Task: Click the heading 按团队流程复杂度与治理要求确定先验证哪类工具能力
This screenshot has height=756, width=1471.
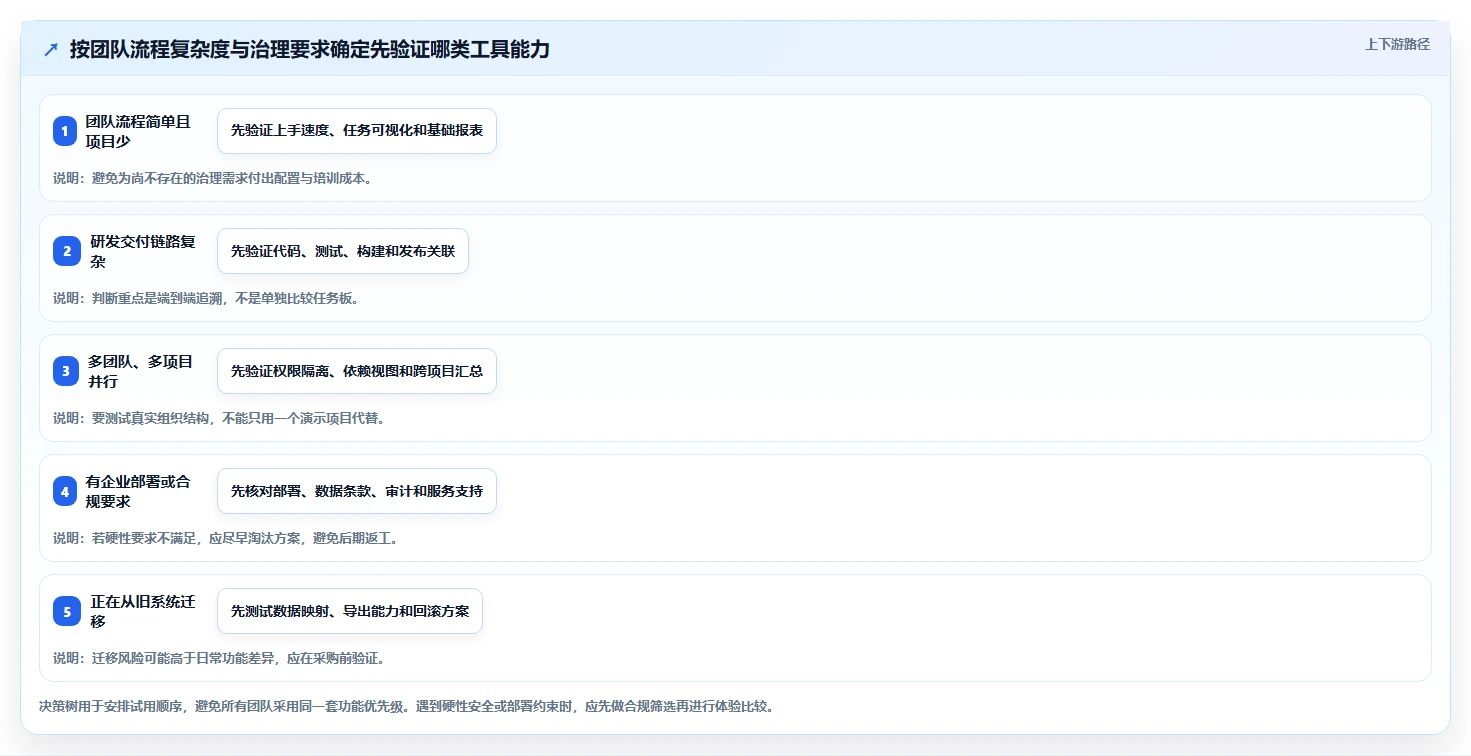Action: point(310,50)
